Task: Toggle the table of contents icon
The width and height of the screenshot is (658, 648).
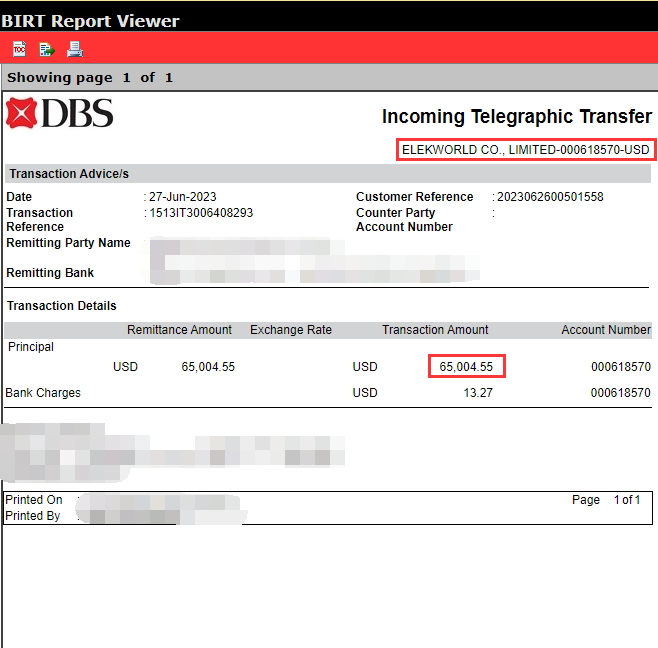Action: point(19,49)
